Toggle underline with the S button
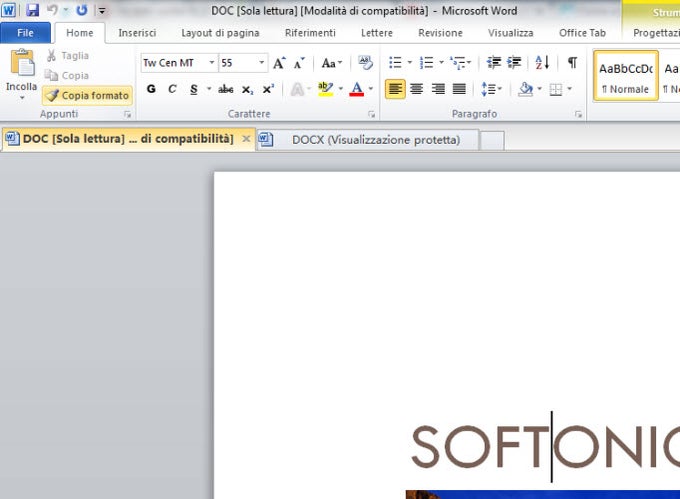This screenshot has width=680, height=499. [193, 89]
